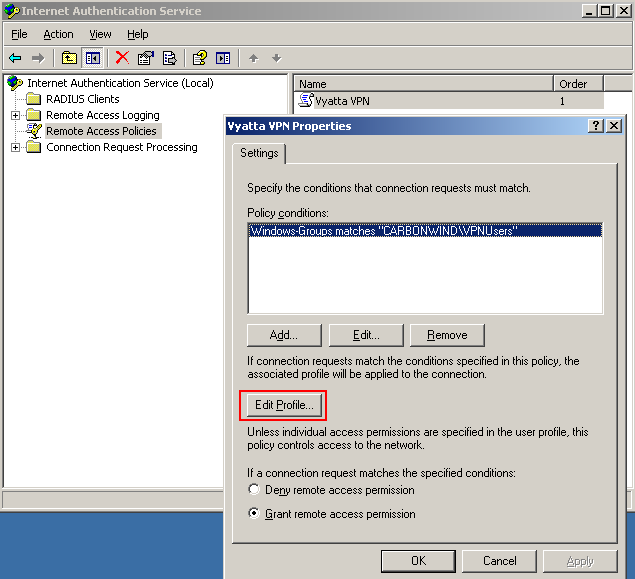
Task: Click the Internet Authentication Service root icon
Action: pyautogui.click(x=15, y=83)
